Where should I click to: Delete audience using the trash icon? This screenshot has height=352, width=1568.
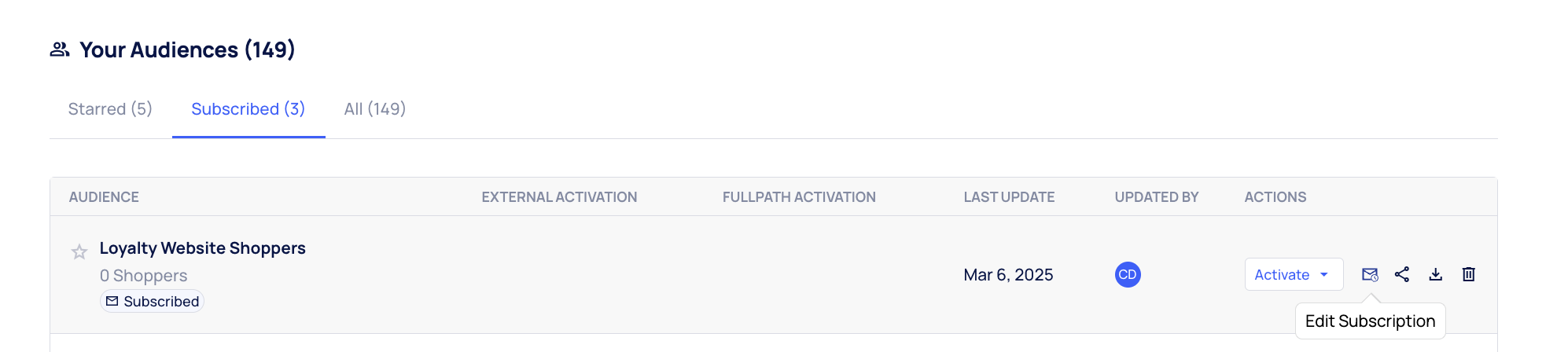coord(1468,274)
